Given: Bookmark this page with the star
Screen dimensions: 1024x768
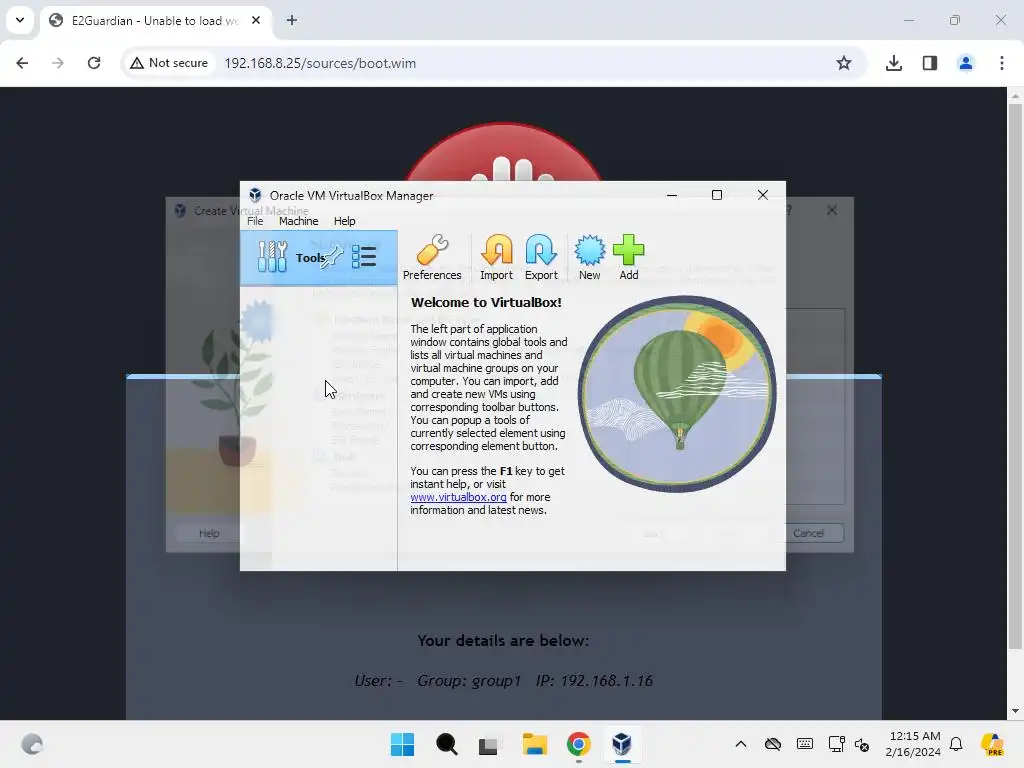Looking at the screenshot, I should 844,63.
